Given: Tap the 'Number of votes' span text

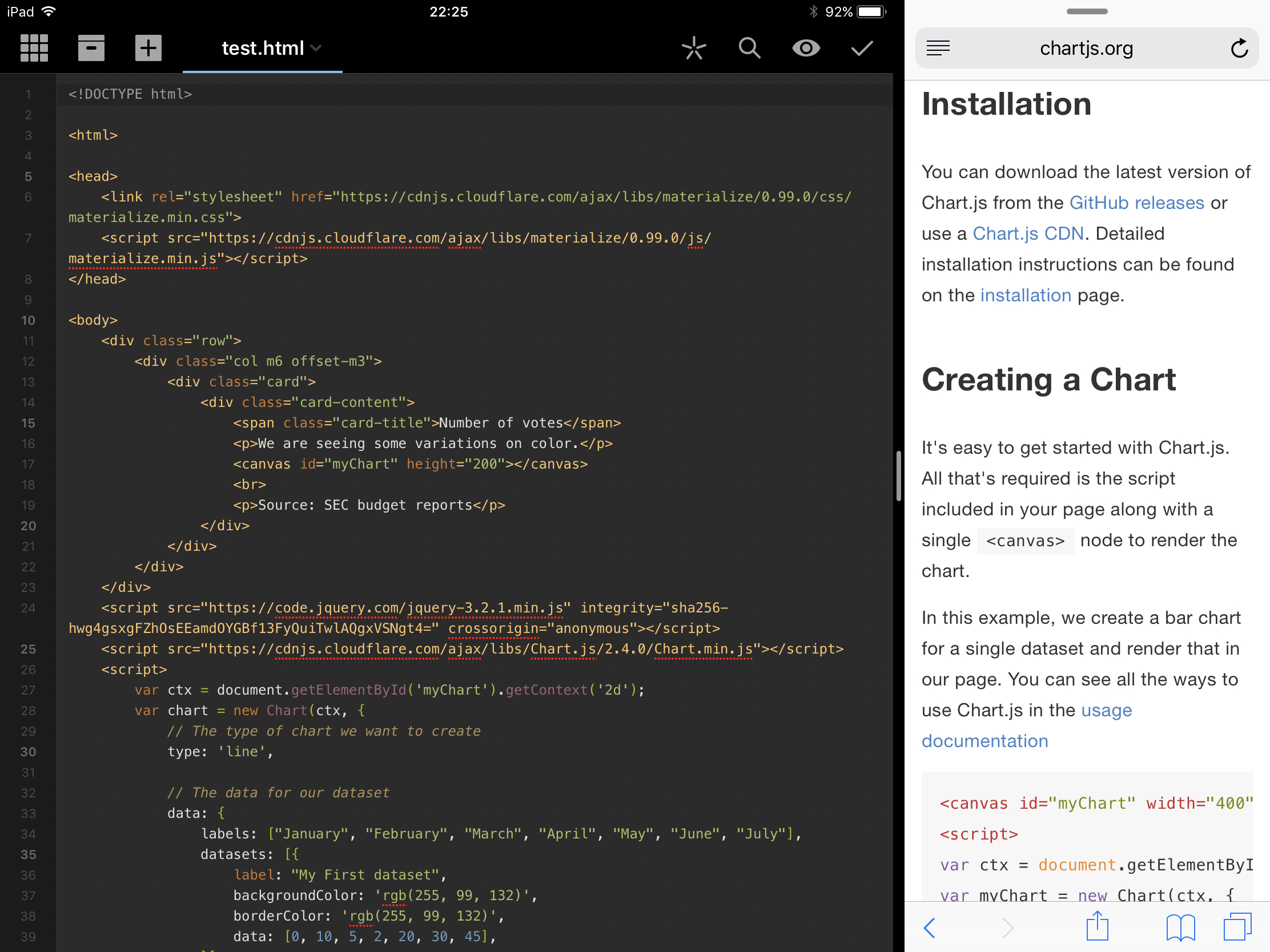Looking at the screenshot, I should point(501,423).
